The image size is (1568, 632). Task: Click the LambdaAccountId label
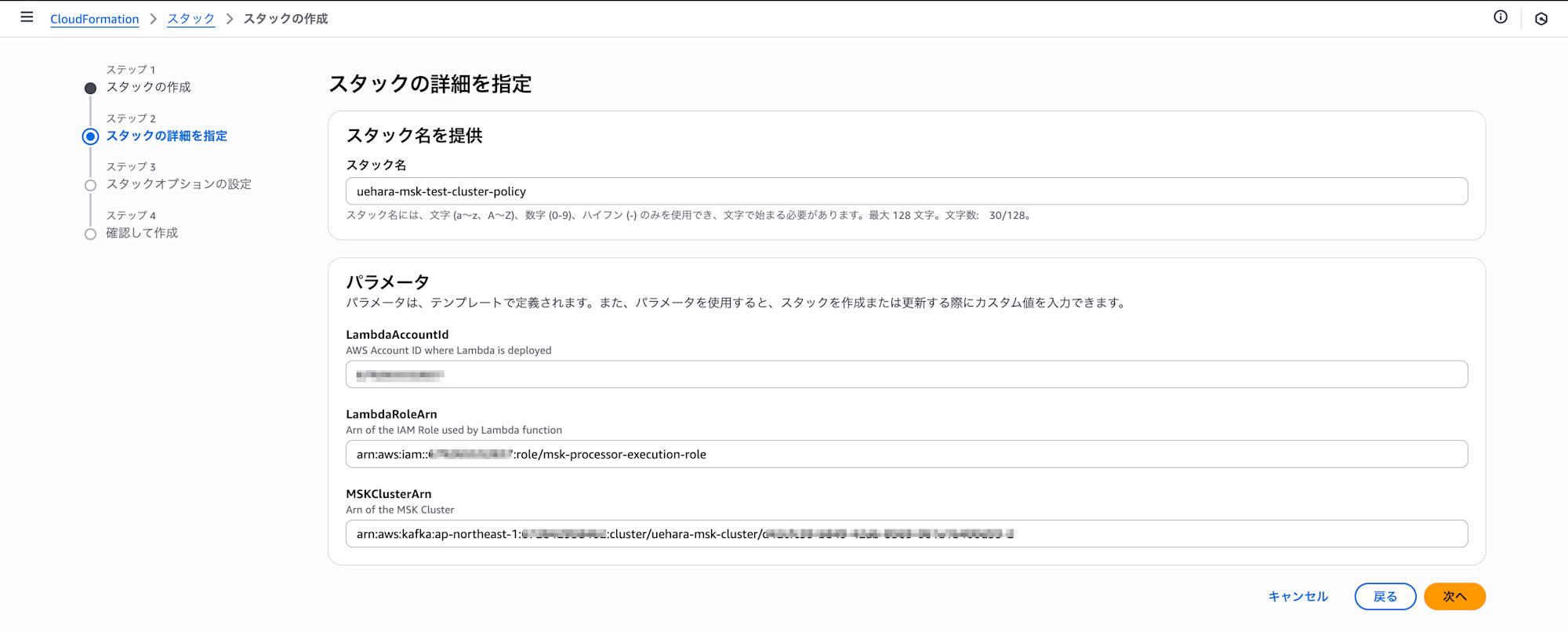(x=397, y=335)
